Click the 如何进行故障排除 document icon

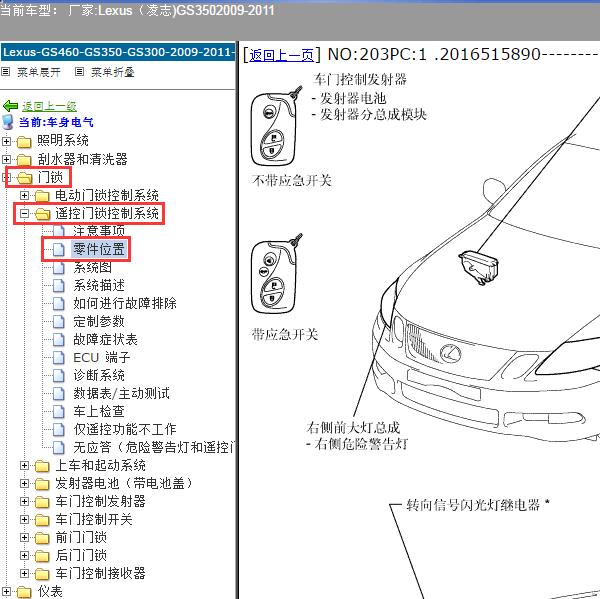tap(59, 304)
